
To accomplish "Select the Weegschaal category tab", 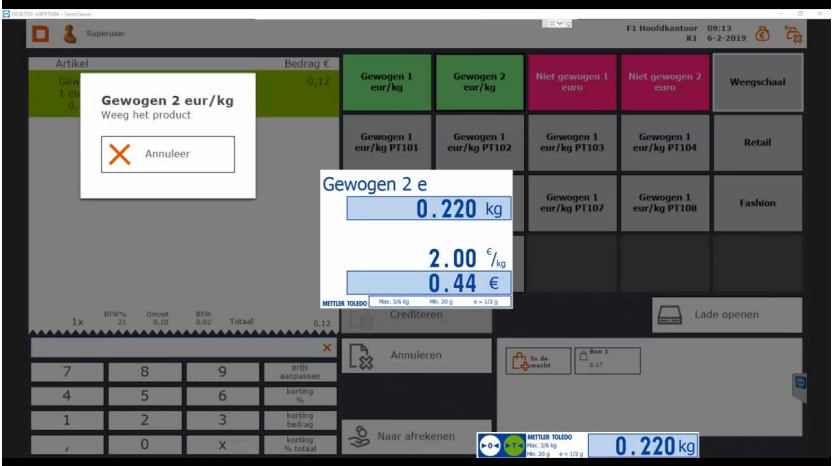I will [x=757, y=82].
